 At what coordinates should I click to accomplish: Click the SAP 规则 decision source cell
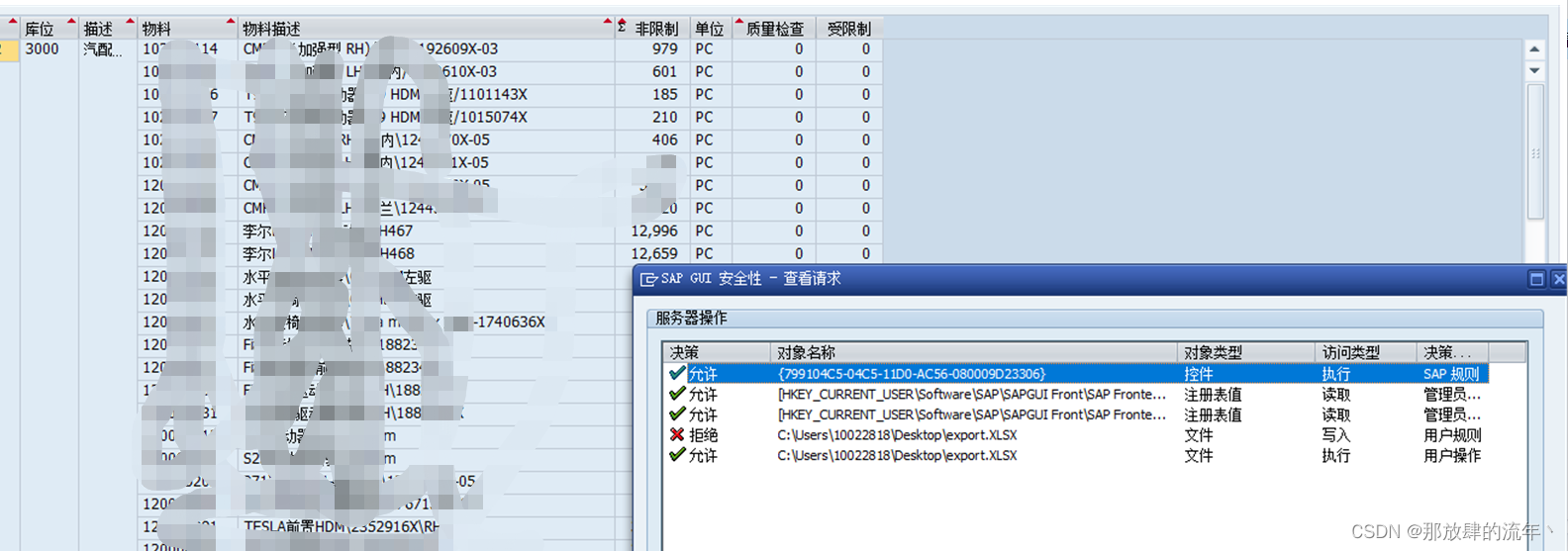point(1451,374)
